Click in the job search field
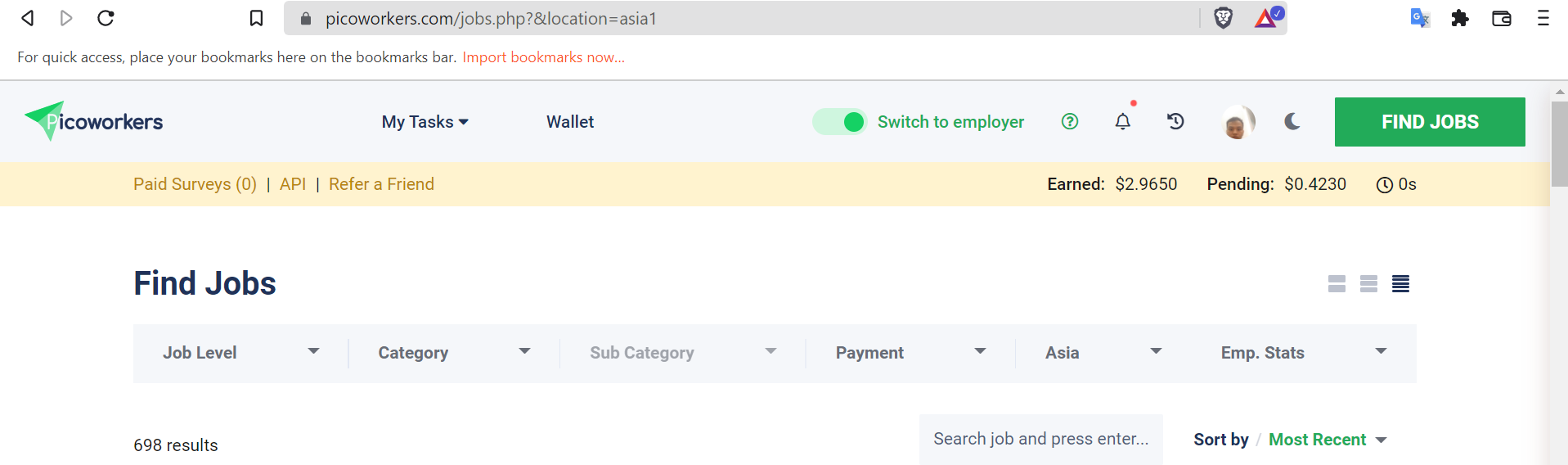The width and height of the screenshot is (1568, 465). (1040, 440)
